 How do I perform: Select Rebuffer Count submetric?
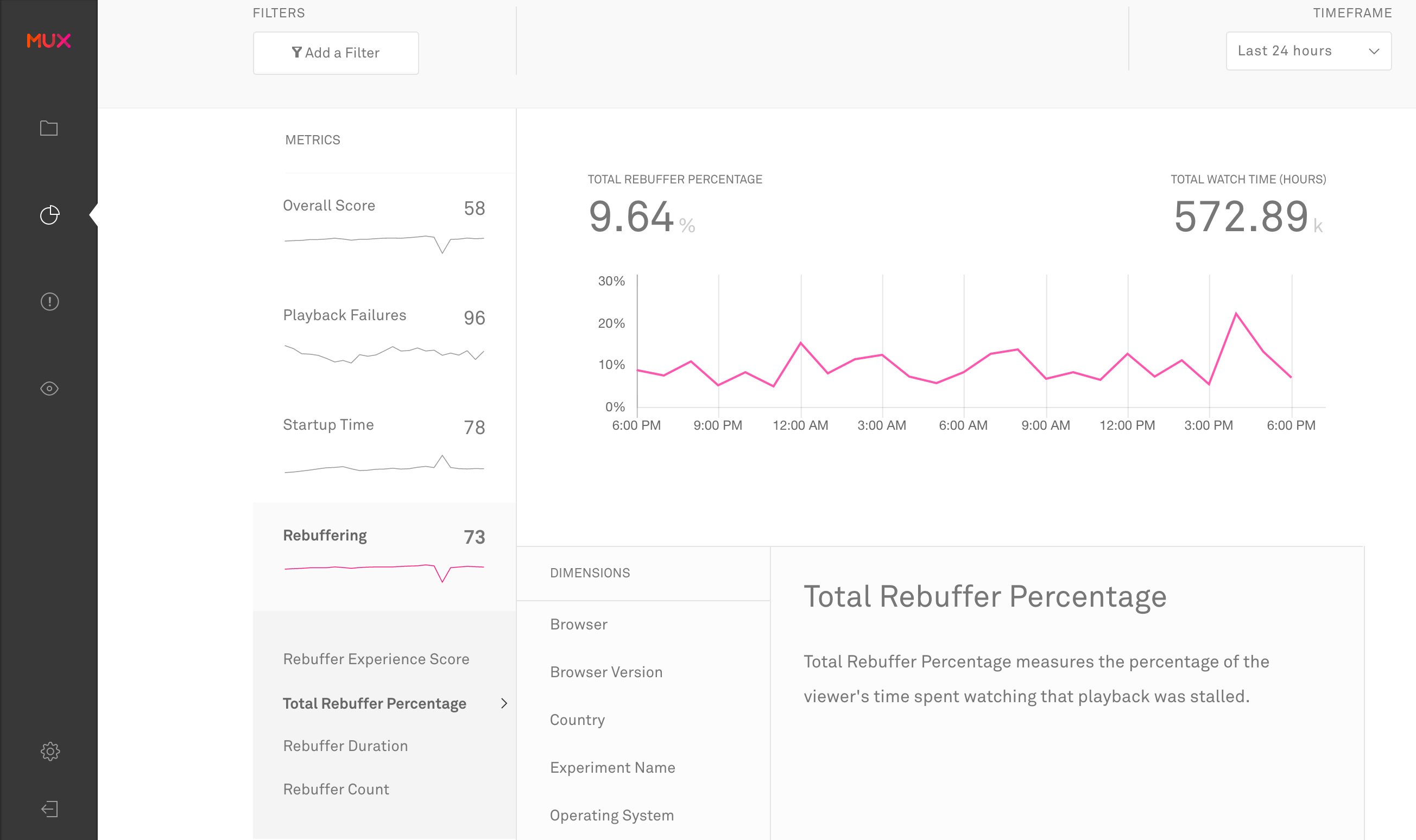[x=336, y=789]
